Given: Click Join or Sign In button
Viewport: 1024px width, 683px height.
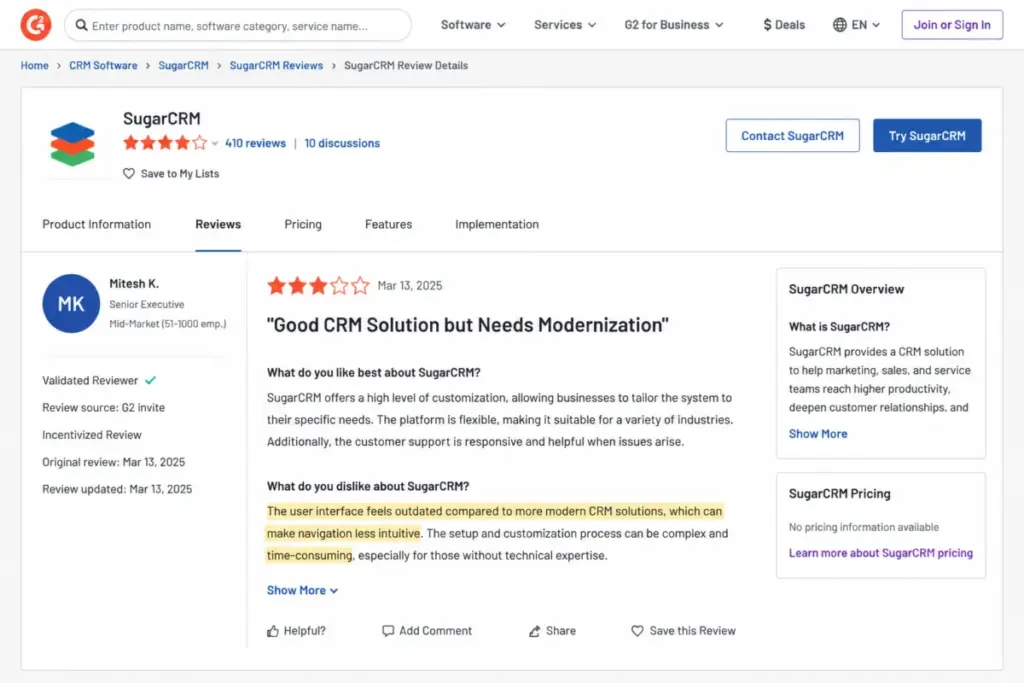Looking at the screenshot, I should pos(952,25).
